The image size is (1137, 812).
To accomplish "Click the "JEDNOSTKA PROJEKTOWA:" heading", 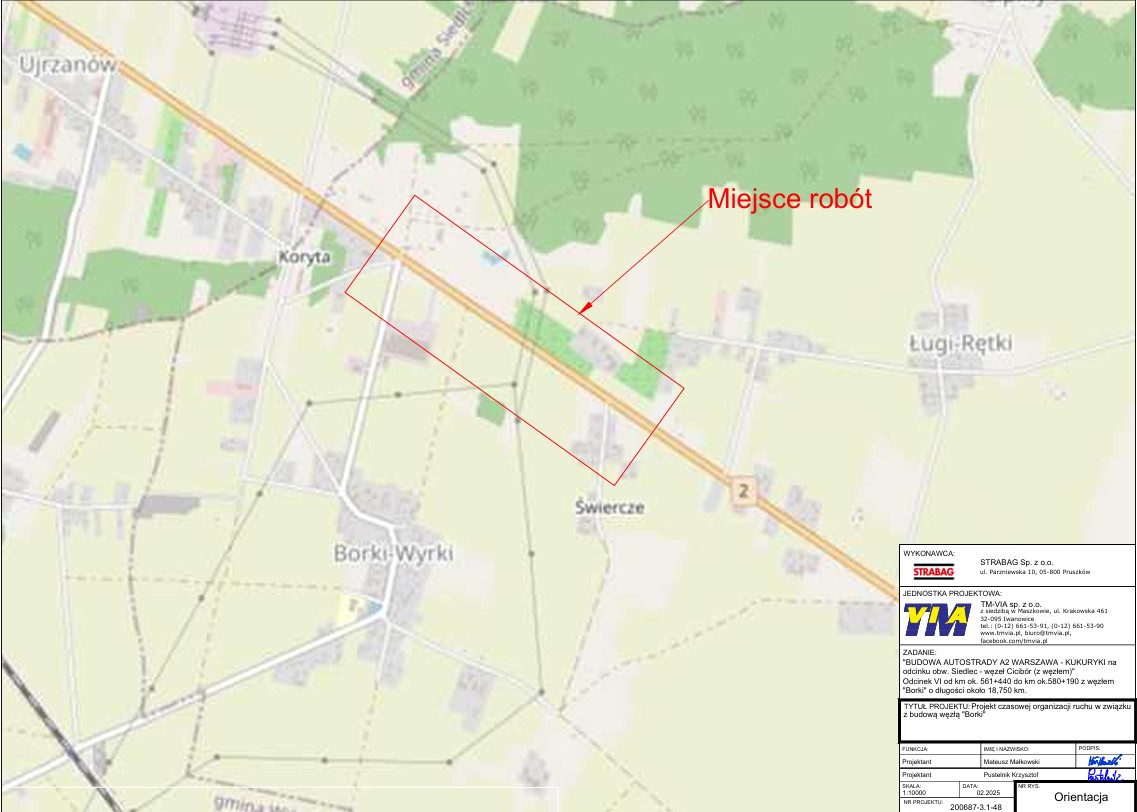I will [952, 593].
